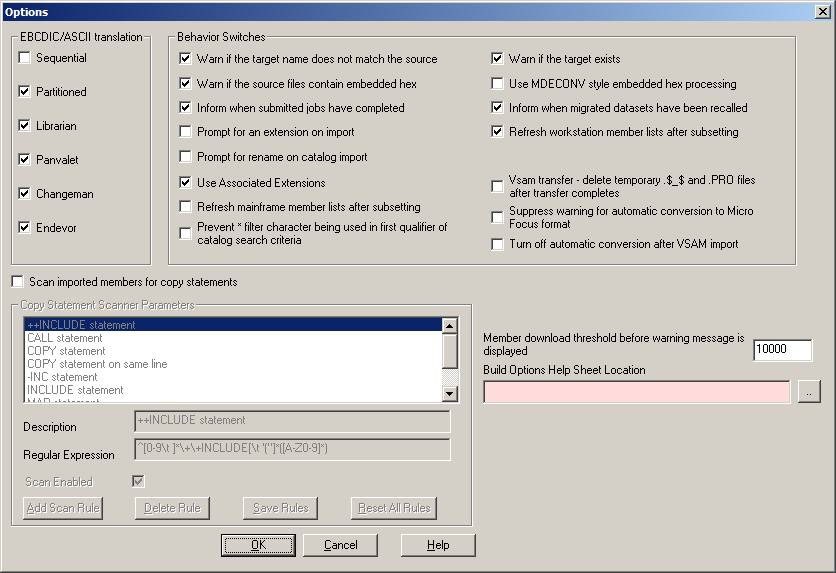
Task: Click the member download threshold field
Action: point(781,350)
